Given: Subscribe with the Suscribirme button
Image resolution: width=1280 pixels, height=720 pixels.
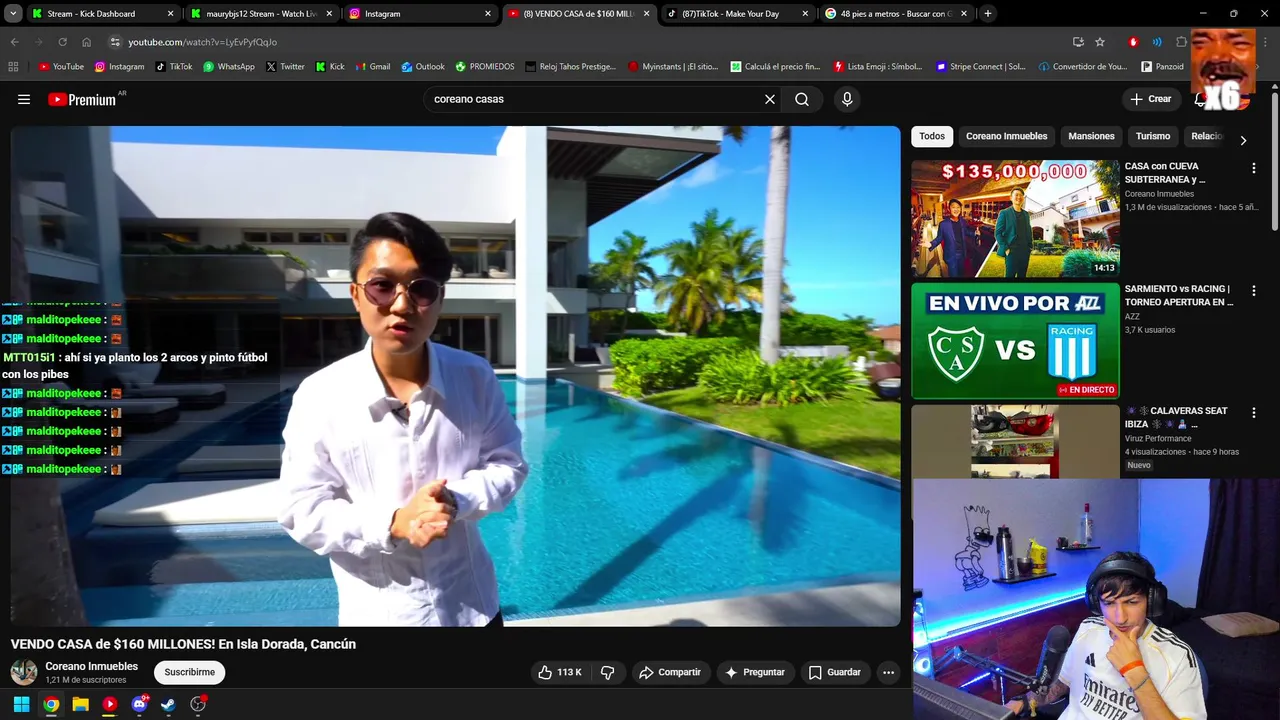Looking at the screenshot, I should (x=190, y=672).
